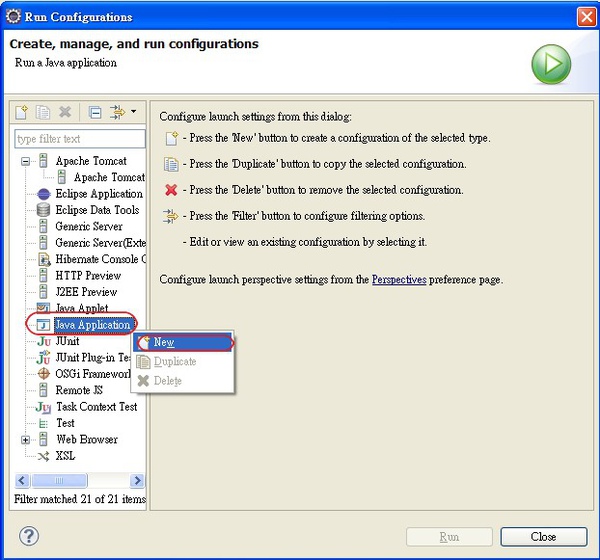
Task: Click 'Filter matched 21 of 21 items' text
Action: tap(80, 499)
